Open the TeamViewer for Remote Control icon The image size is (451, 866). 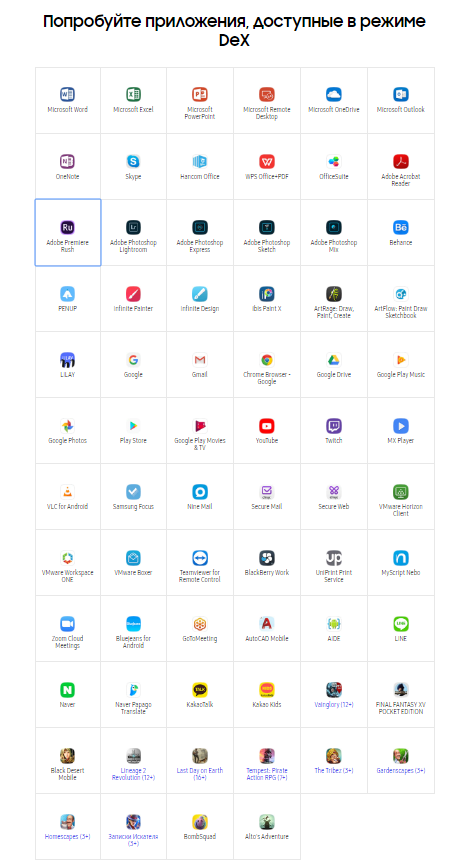(200, 558)
